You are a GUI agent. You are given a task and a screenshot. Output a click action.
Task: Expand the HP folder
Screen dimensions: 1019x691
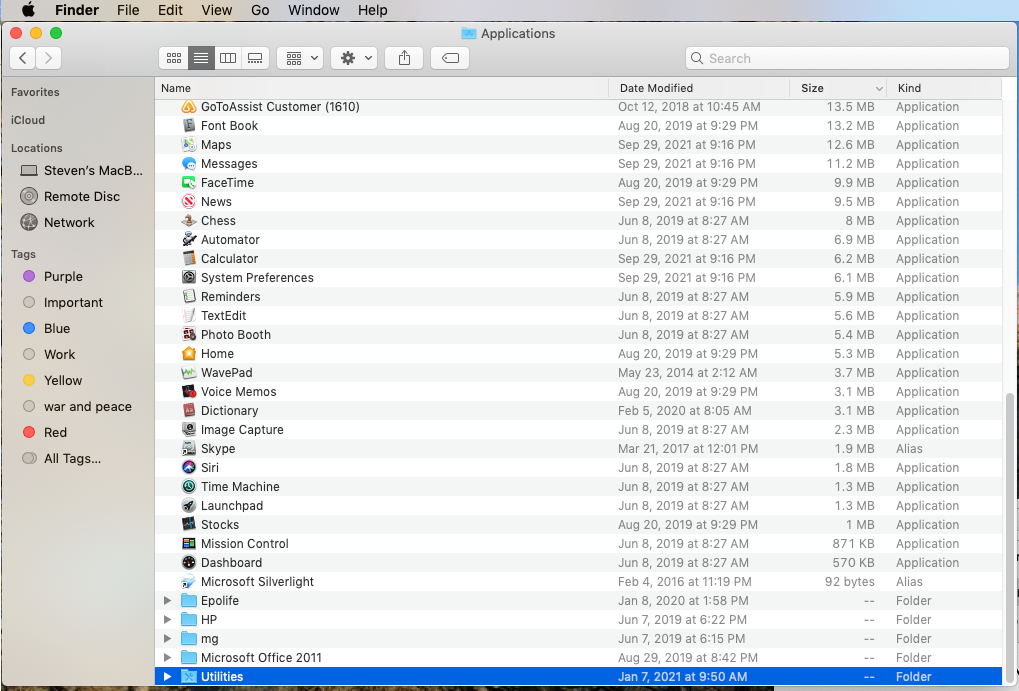[167, 619]
